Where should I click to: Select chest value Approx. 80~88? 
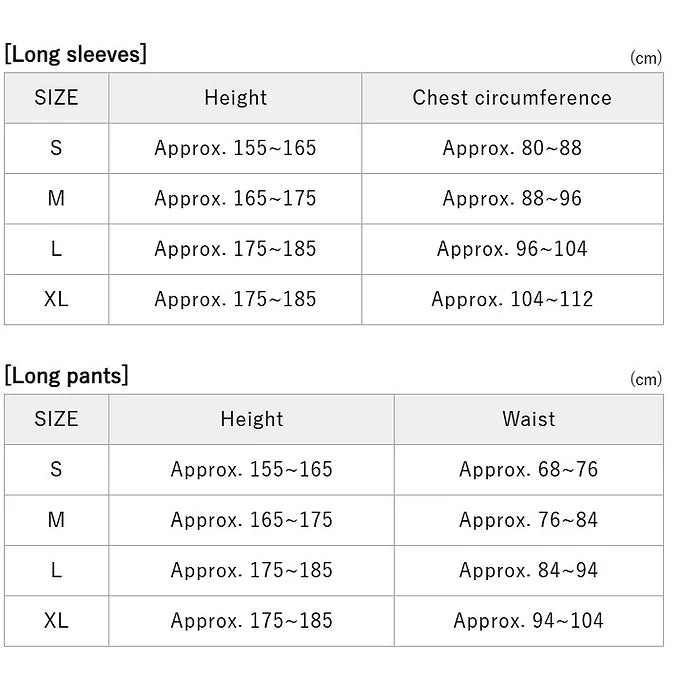coord(512,148)
